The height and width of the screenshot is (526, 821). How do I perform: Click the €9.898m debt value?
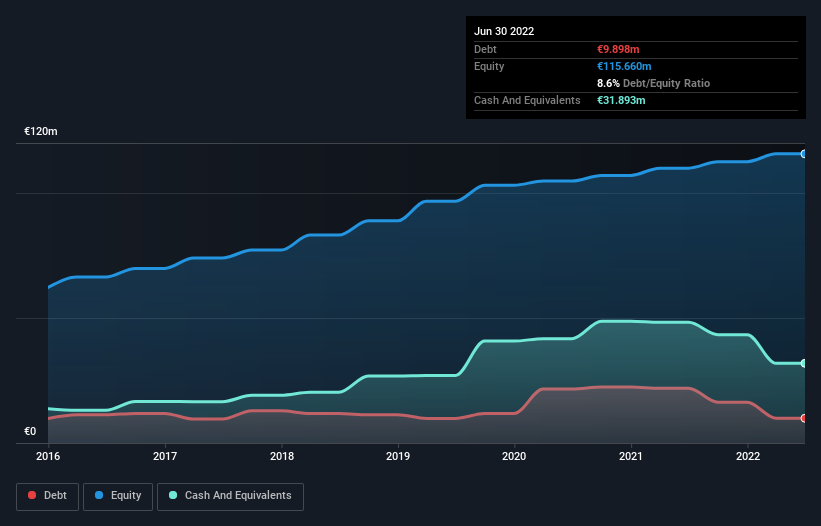618,49
